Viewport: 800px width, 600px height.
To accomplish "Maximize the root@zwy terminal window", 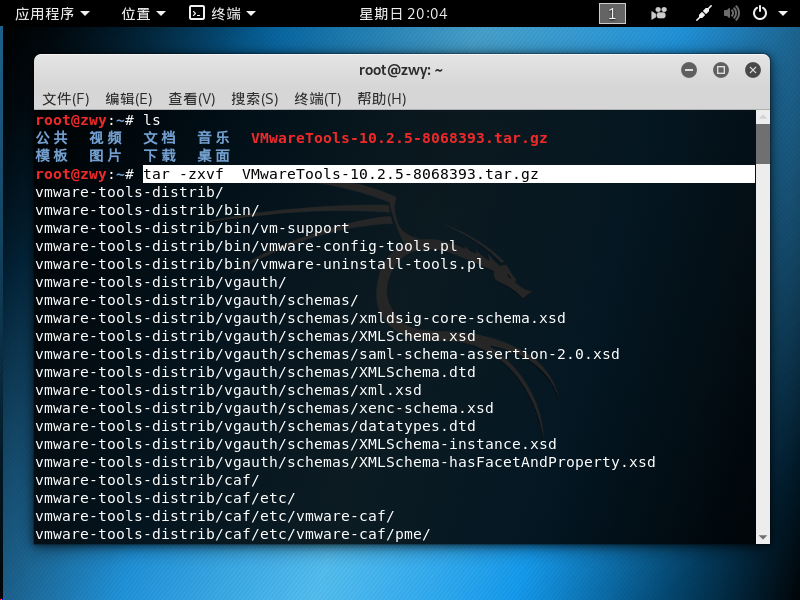I will [x=721, y=70].
